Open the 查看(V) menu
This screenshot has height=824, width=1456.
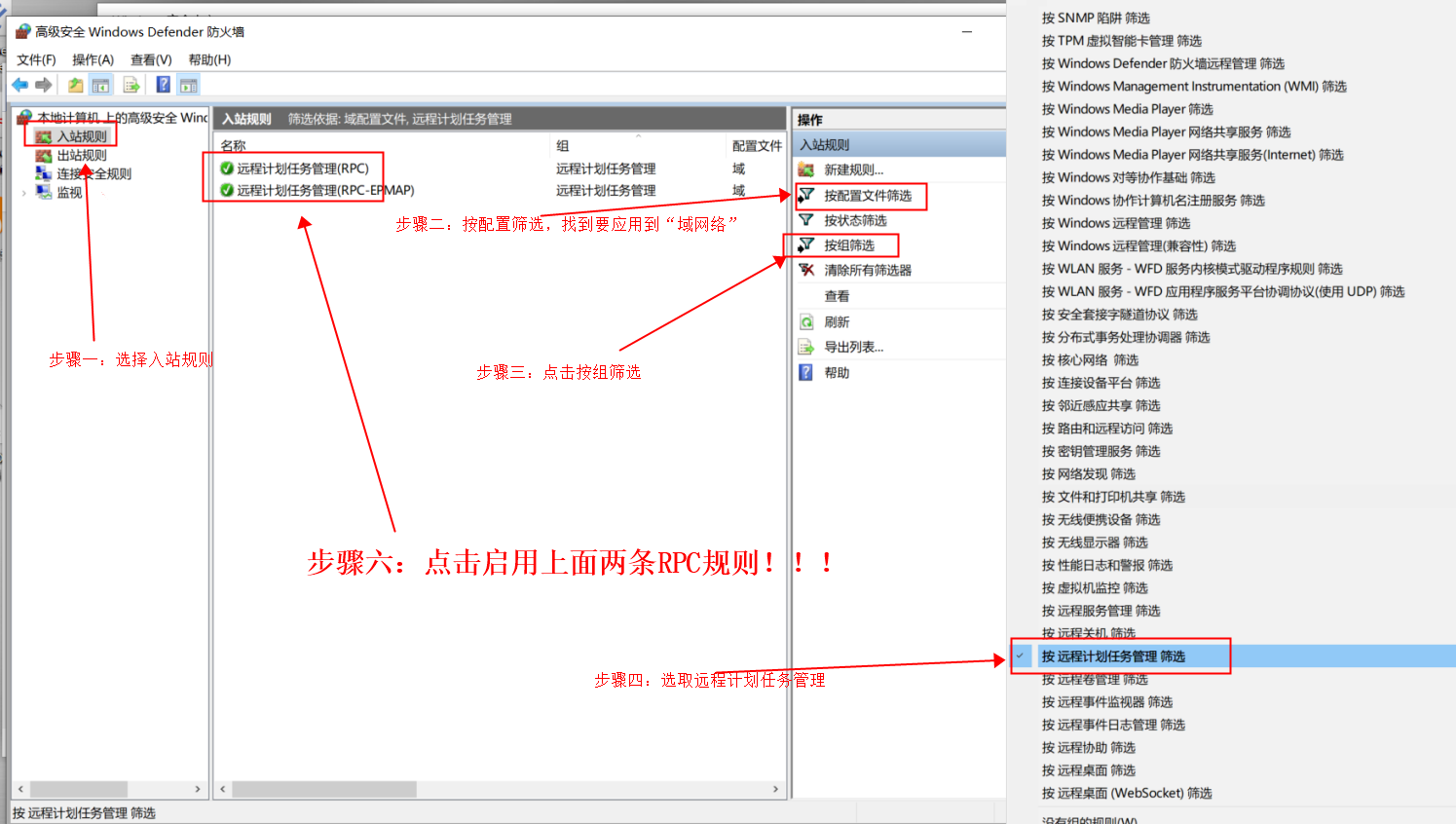point(151,59)
